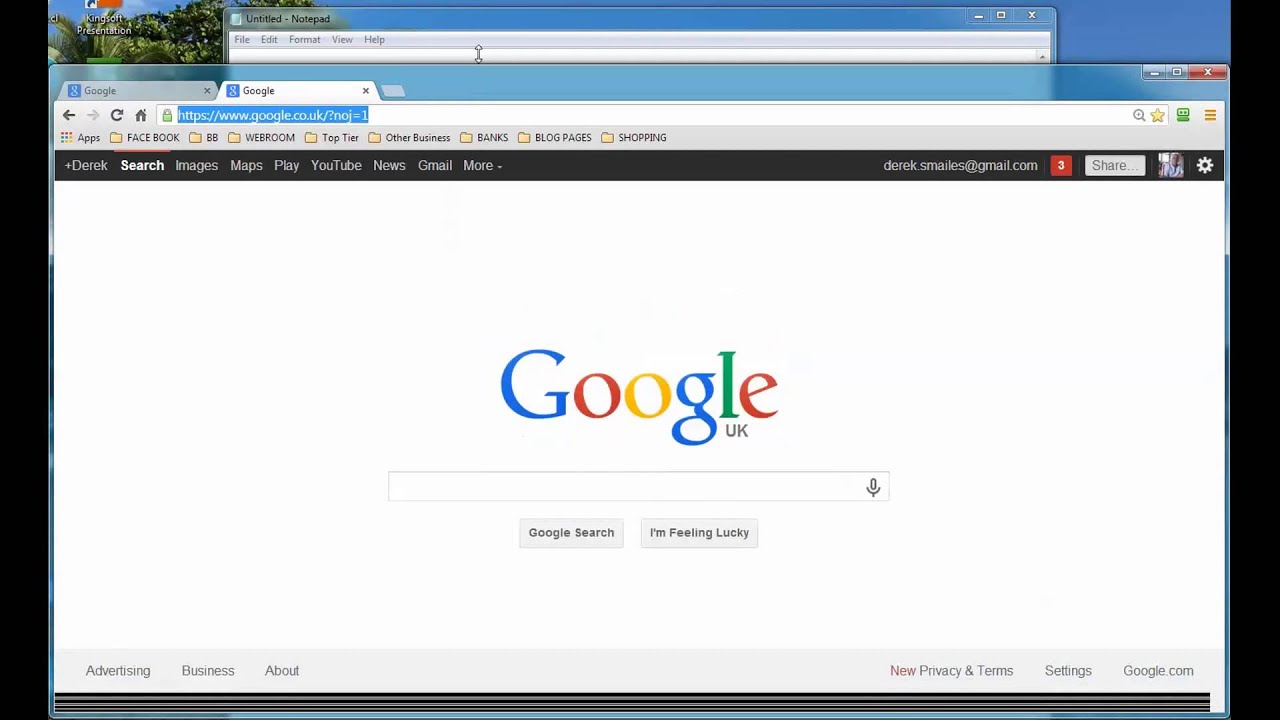View the red 3 notifications badge
The height and width of the screenshot is (720, 1280).
pos(1061,166)
